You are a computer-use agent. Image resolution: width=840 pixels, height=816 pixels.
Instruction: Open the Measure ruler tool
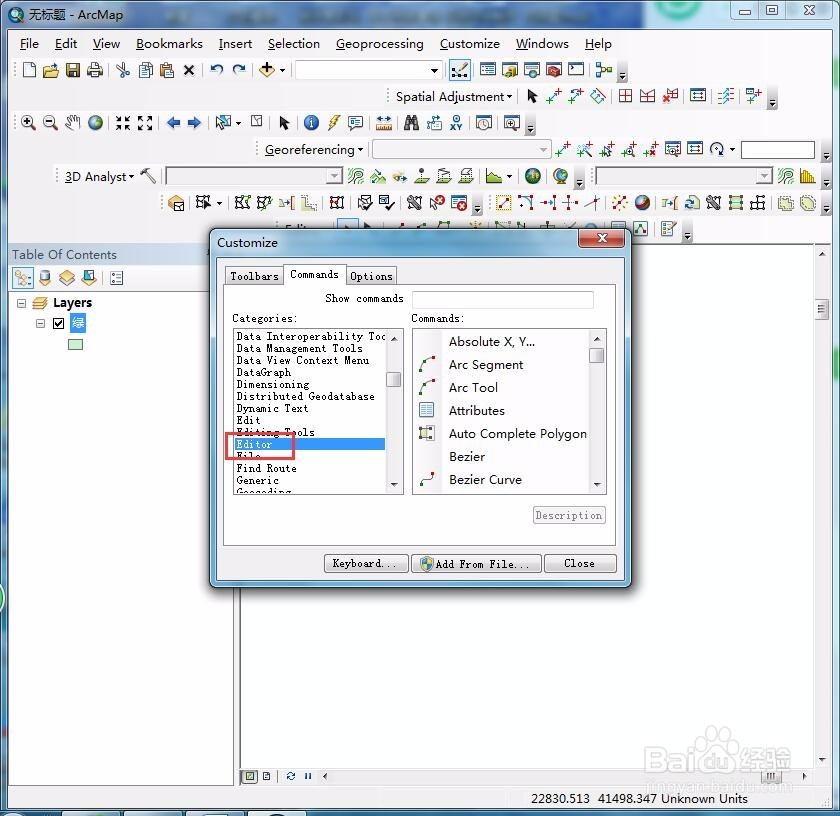pyautogui.click(x=384, y=123)
